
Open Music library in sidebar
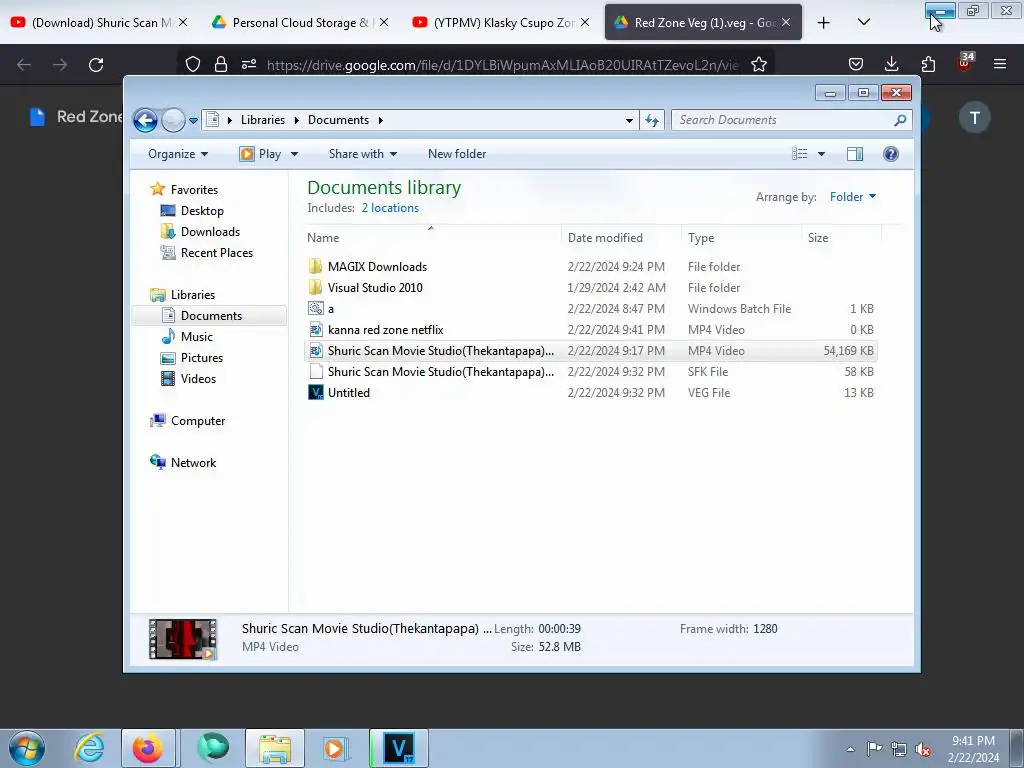pos(197,337)
